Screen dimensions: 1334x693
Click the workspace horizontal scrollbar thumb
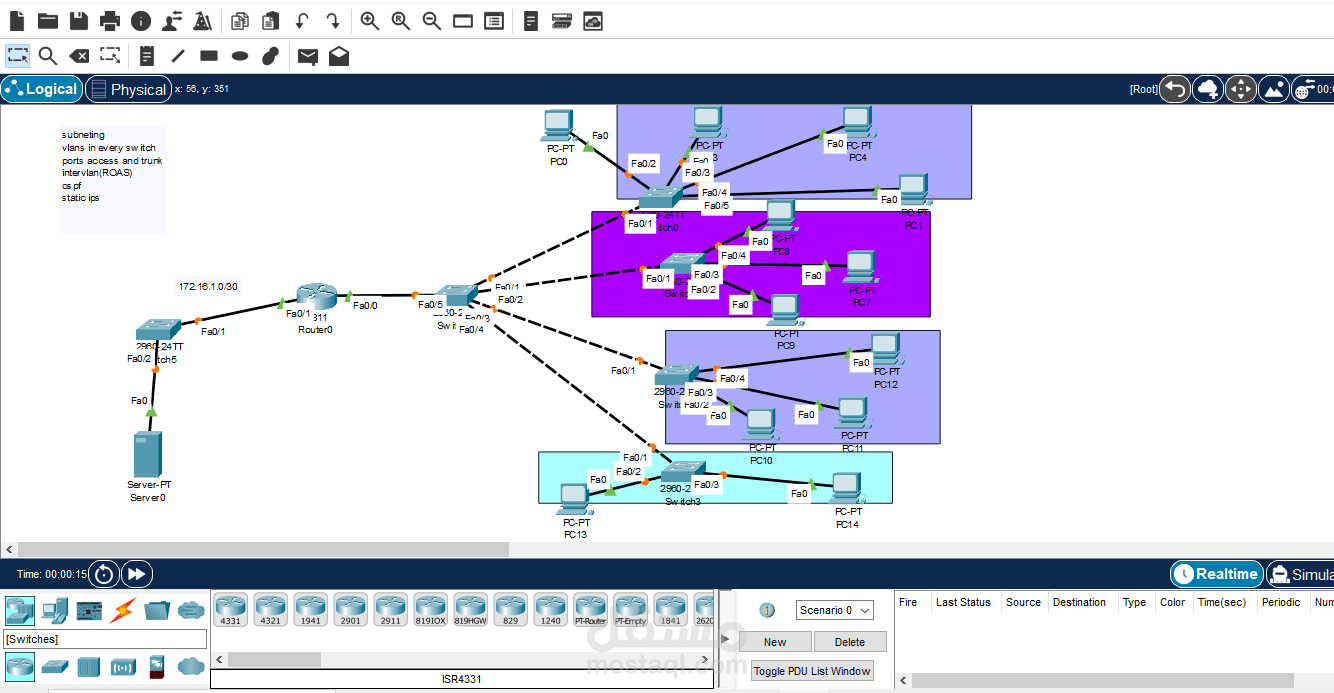pos(263,550)
